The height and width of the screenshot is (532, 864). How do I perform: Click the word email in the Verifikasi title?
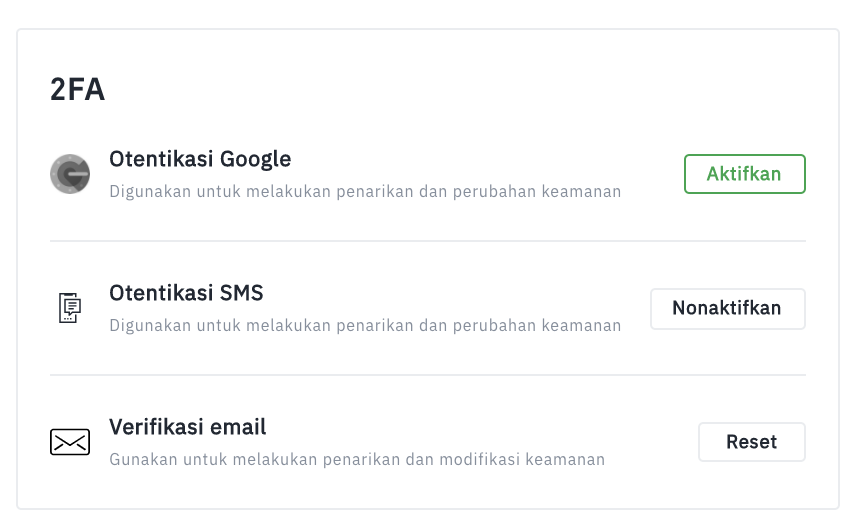237,427
